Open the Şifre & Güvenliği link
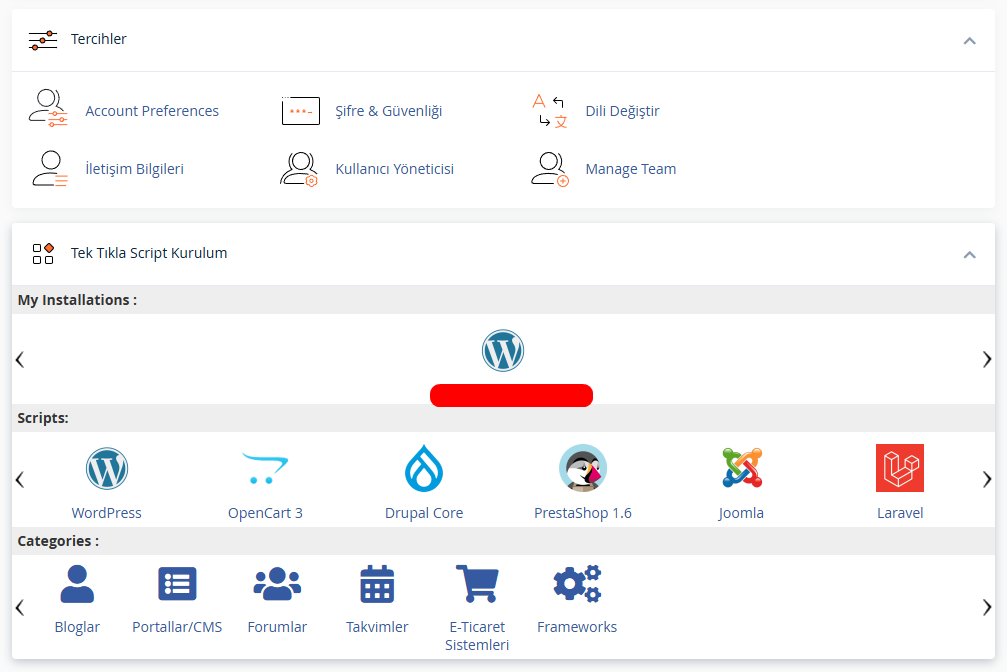This screenshot has height=672, width=1007. click(389, 111)
